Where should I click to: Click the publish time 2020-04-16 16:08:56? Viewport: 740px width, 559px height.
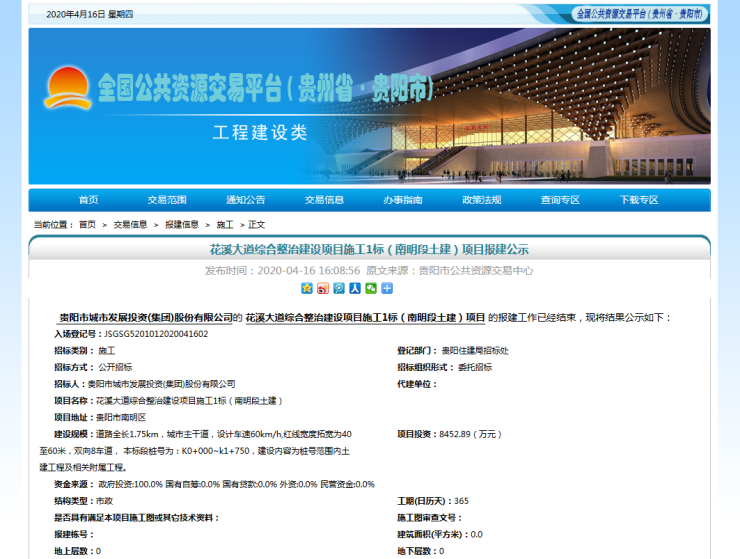tap(309, 271)
